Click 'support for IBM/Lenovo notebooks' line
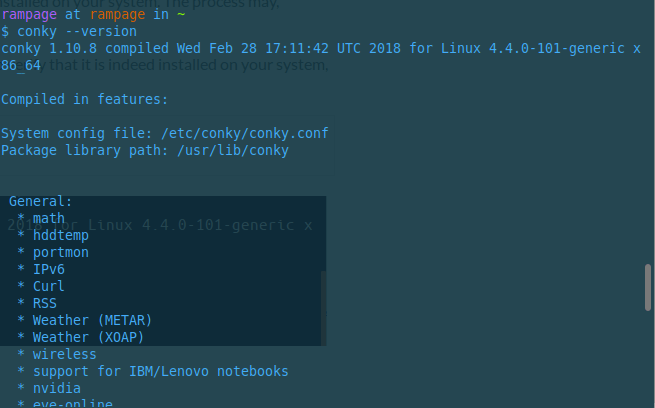 [160, 371]
